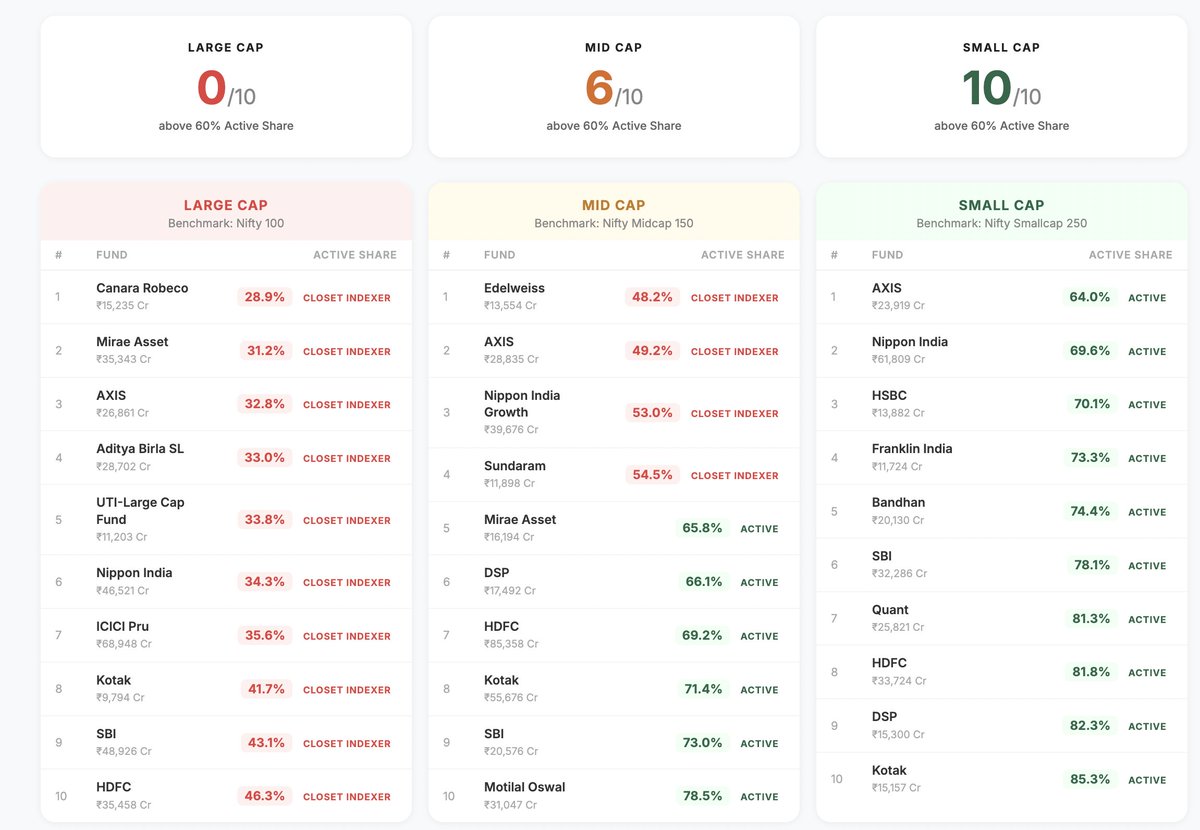Click the 81.8% active share value
Screen dimensions: 1200x830
point(1091,672)
